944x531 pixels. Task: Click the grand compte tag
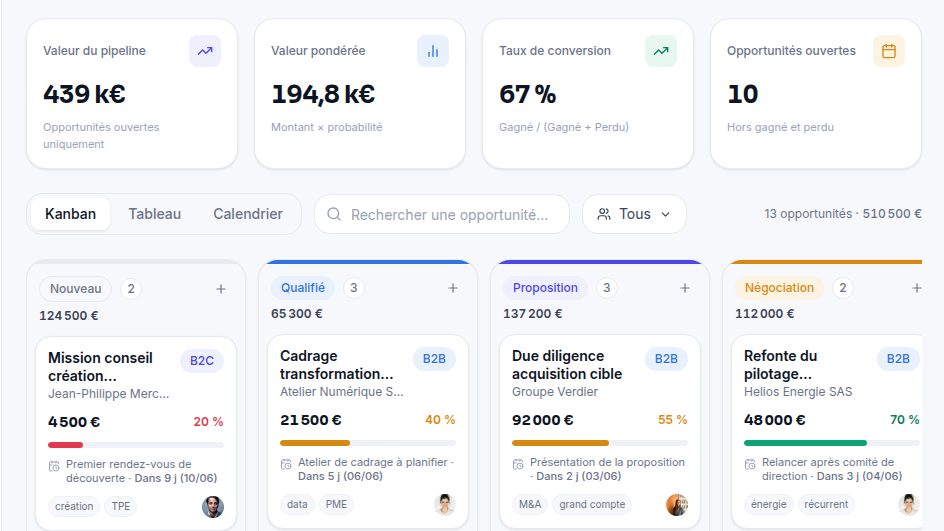pyautogui.click(x=592, y=505)
